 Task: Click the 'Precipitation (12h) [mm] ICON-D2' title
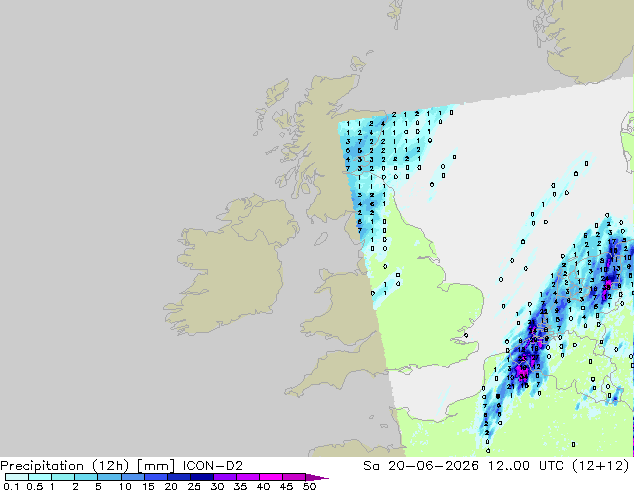[121, 466]
